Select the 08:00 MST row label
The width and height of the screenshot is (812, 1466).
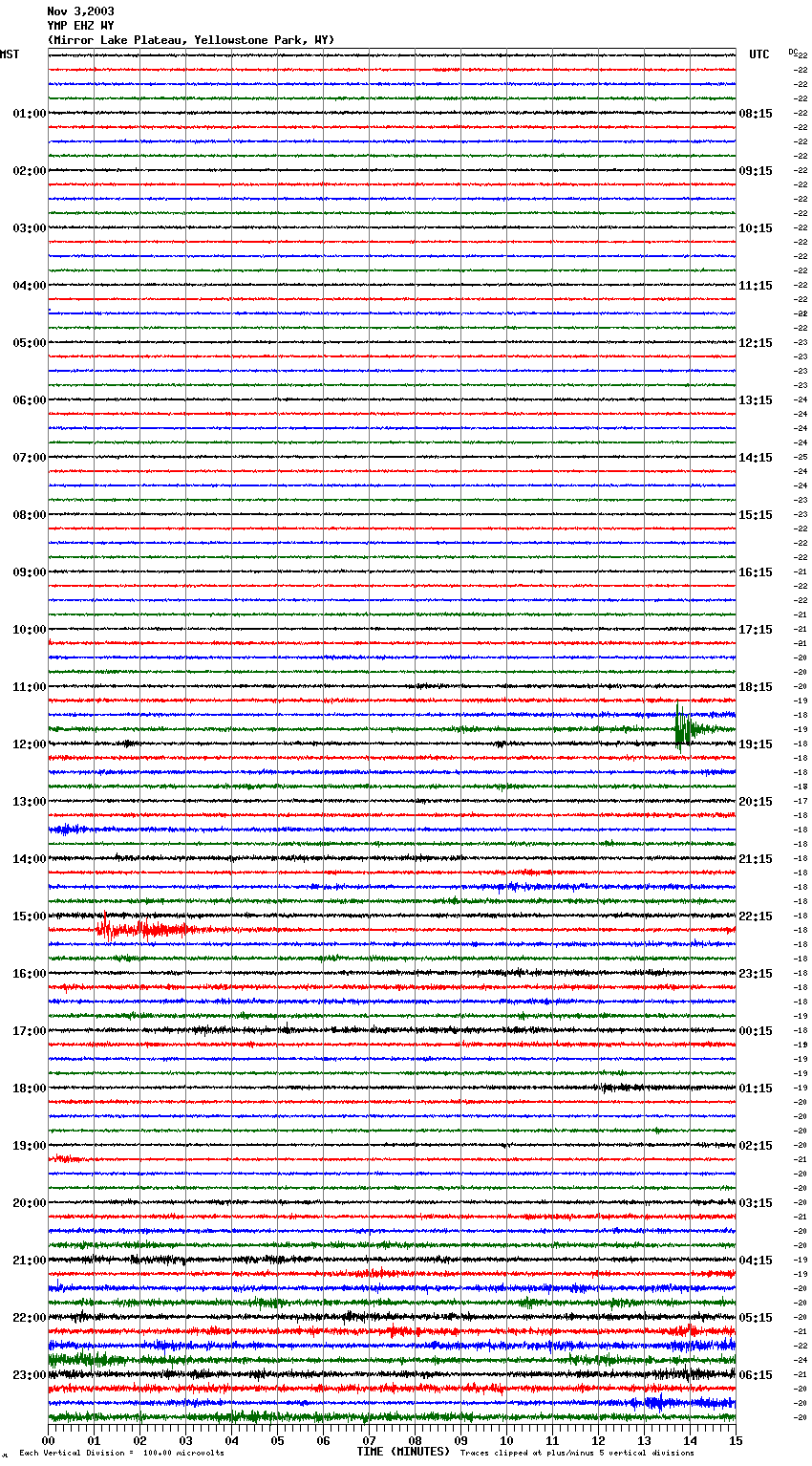click(29, 515)
